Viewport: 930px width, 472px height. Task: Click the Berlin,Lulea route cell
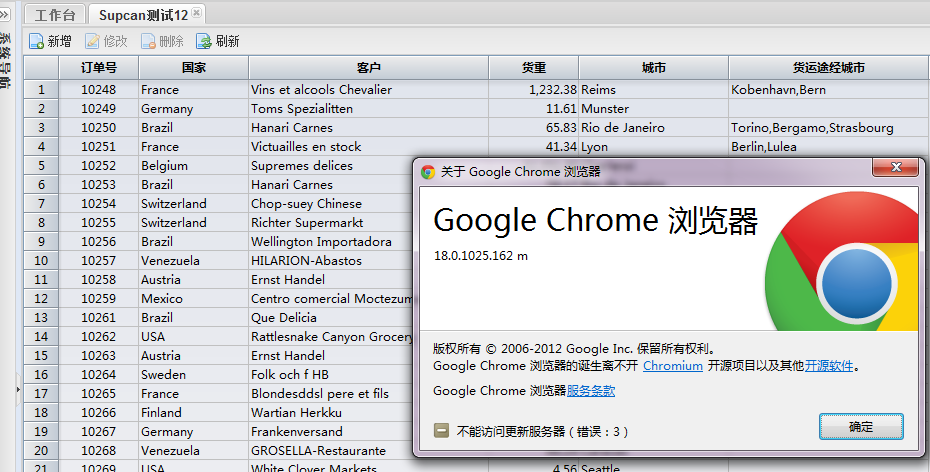829,146
